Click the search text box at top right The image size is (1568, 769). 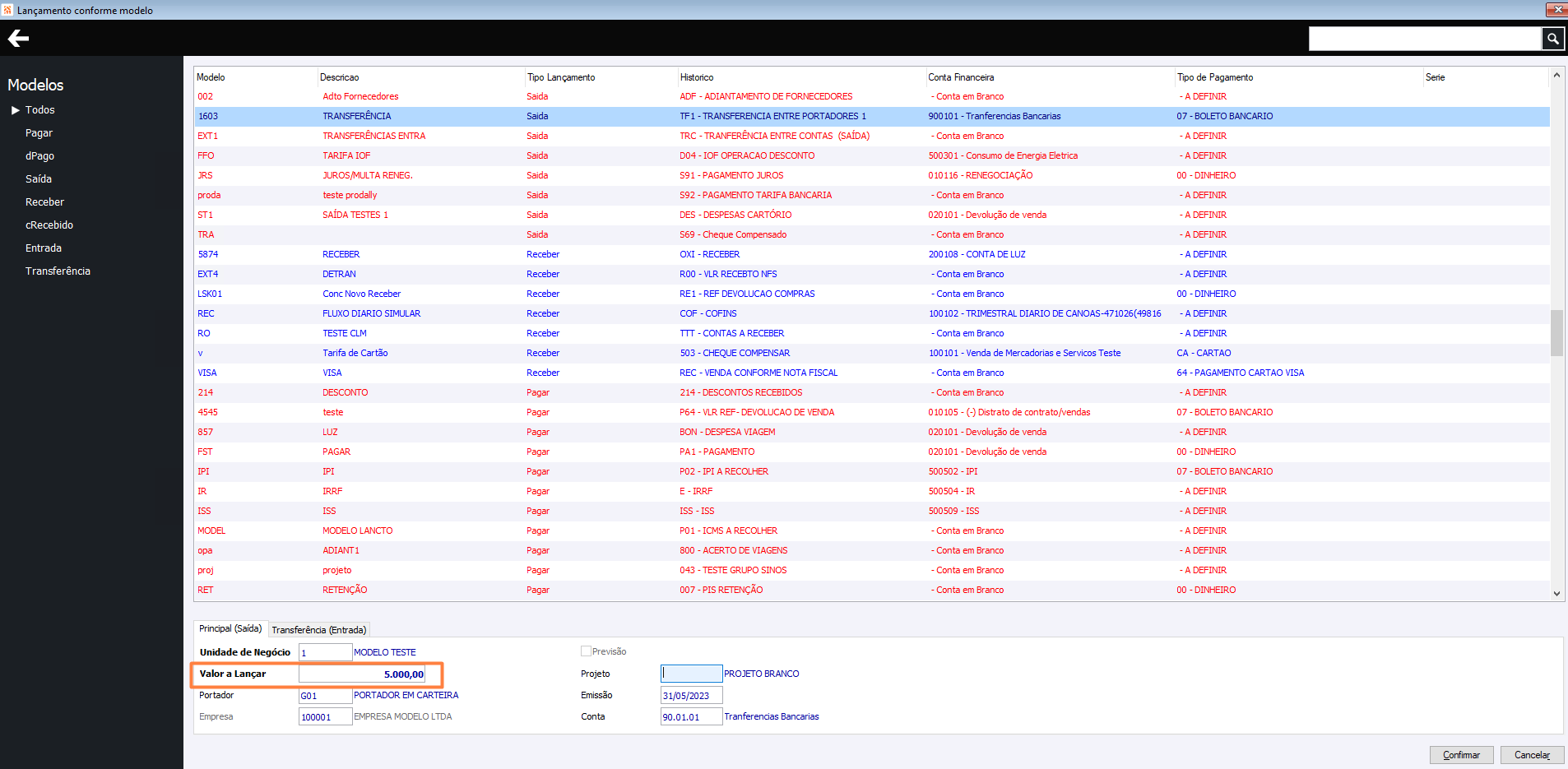(x=1425, y=39)
